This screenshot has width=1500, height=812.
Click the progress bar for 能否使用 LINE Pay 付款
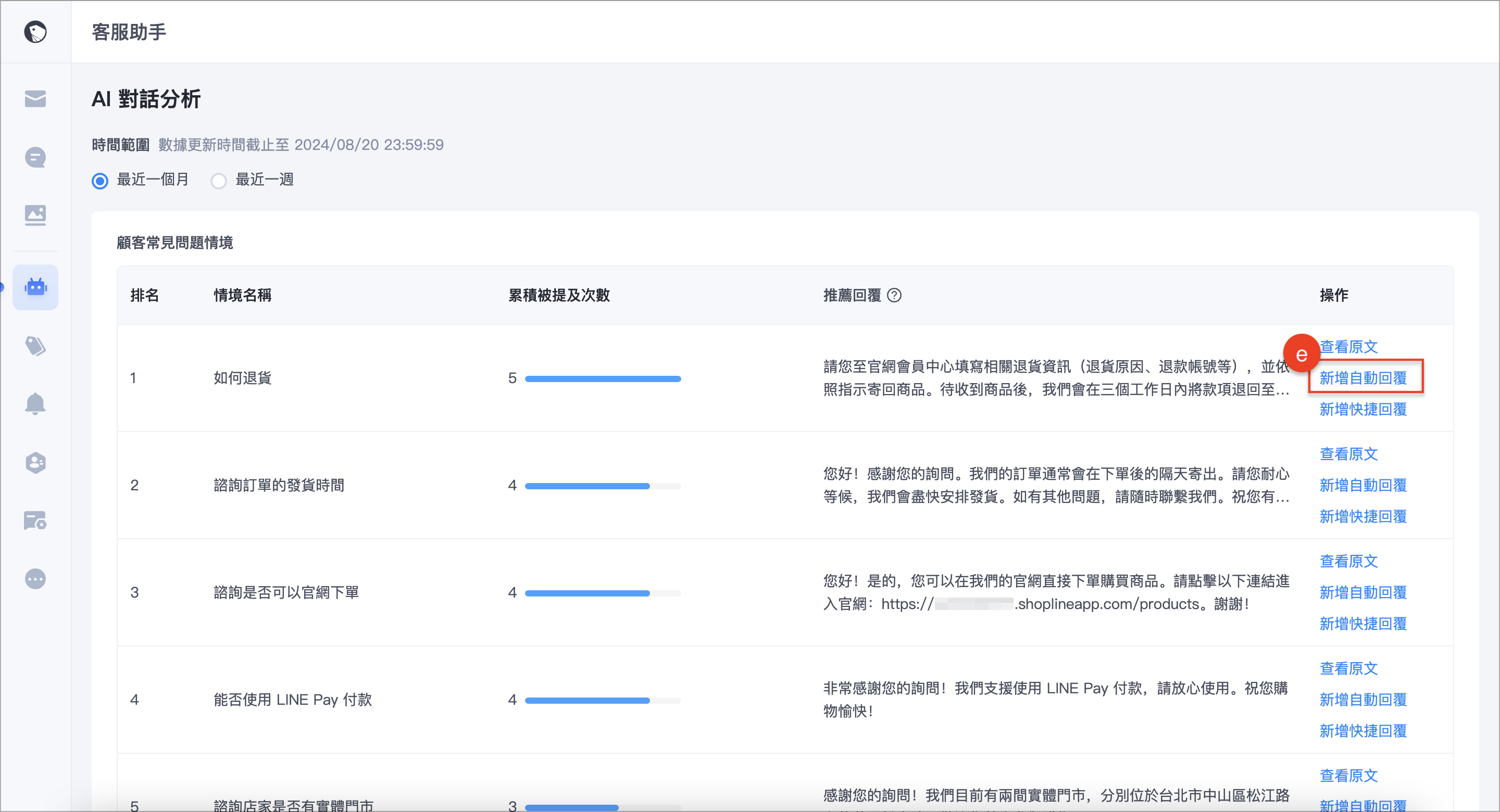(x=603, y=700)
